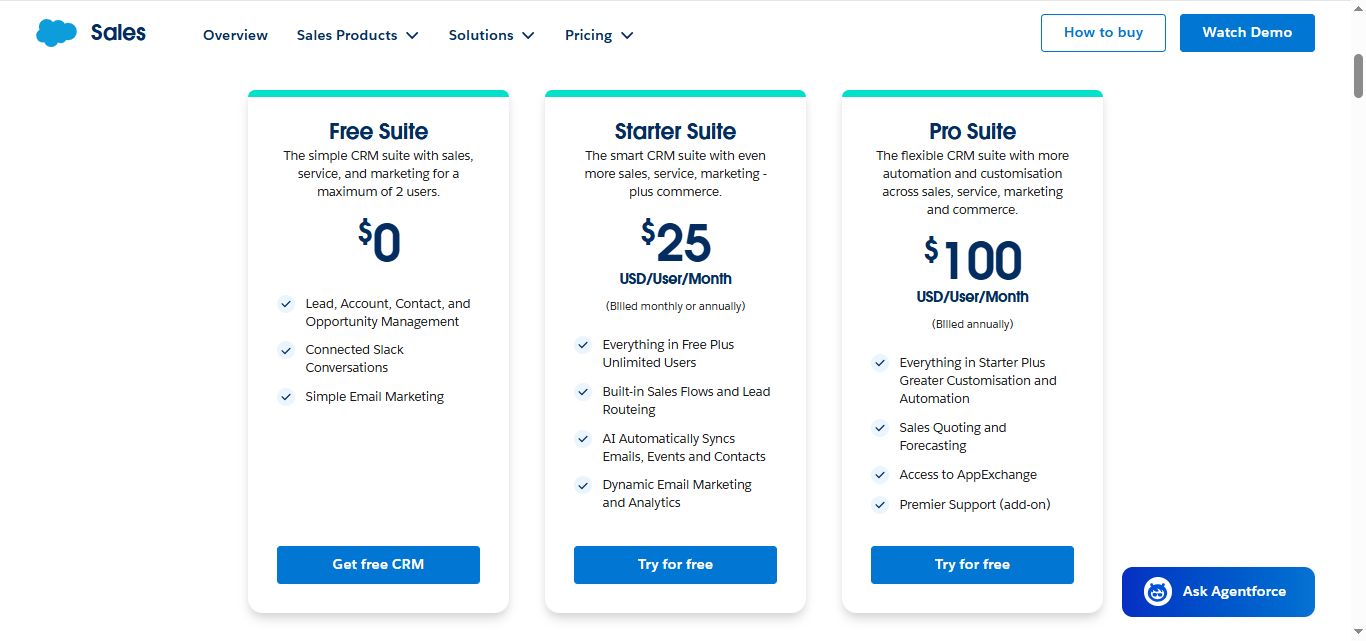This screenshot has width=1366, height=641.
Task: Click the checkmark beside Everything in Free Plus
Action: [583, 345]
